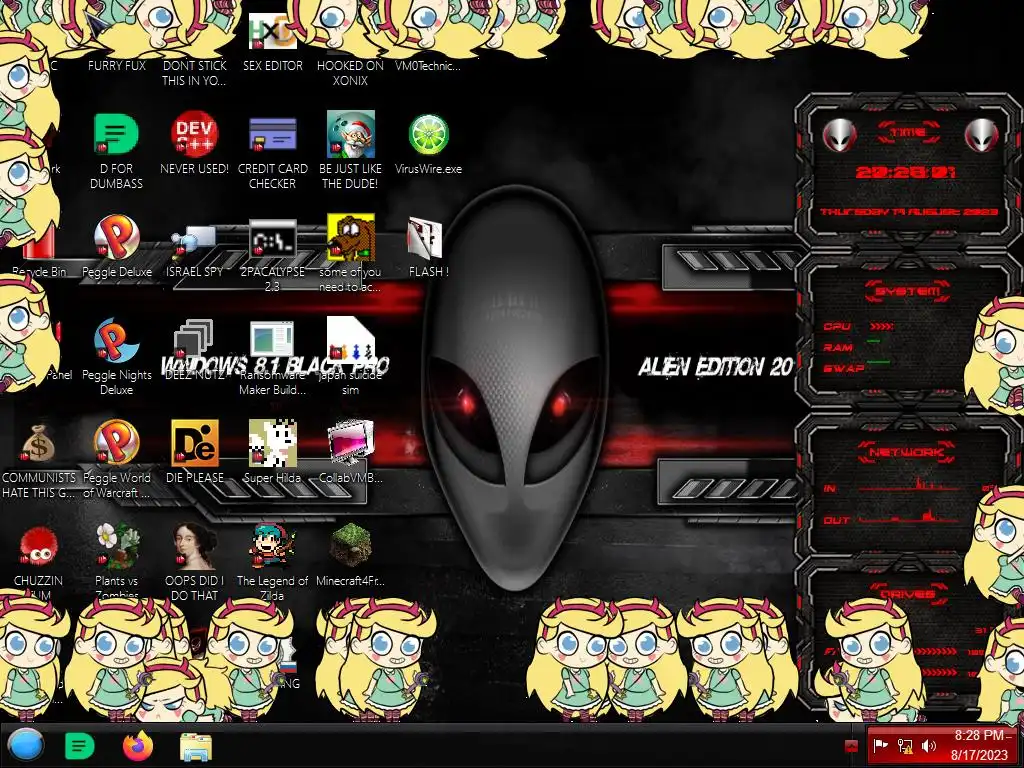Open Ransomware Maker Build... icon
Viewport: 1024px width, 768px height.
[272, 340]
